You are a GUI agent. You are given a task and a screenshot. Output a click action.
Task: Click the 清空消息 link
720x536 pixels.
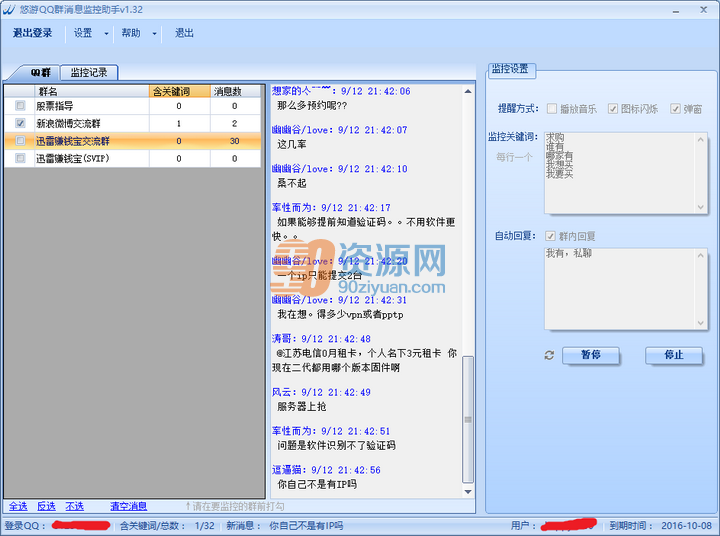coord(129,506)
